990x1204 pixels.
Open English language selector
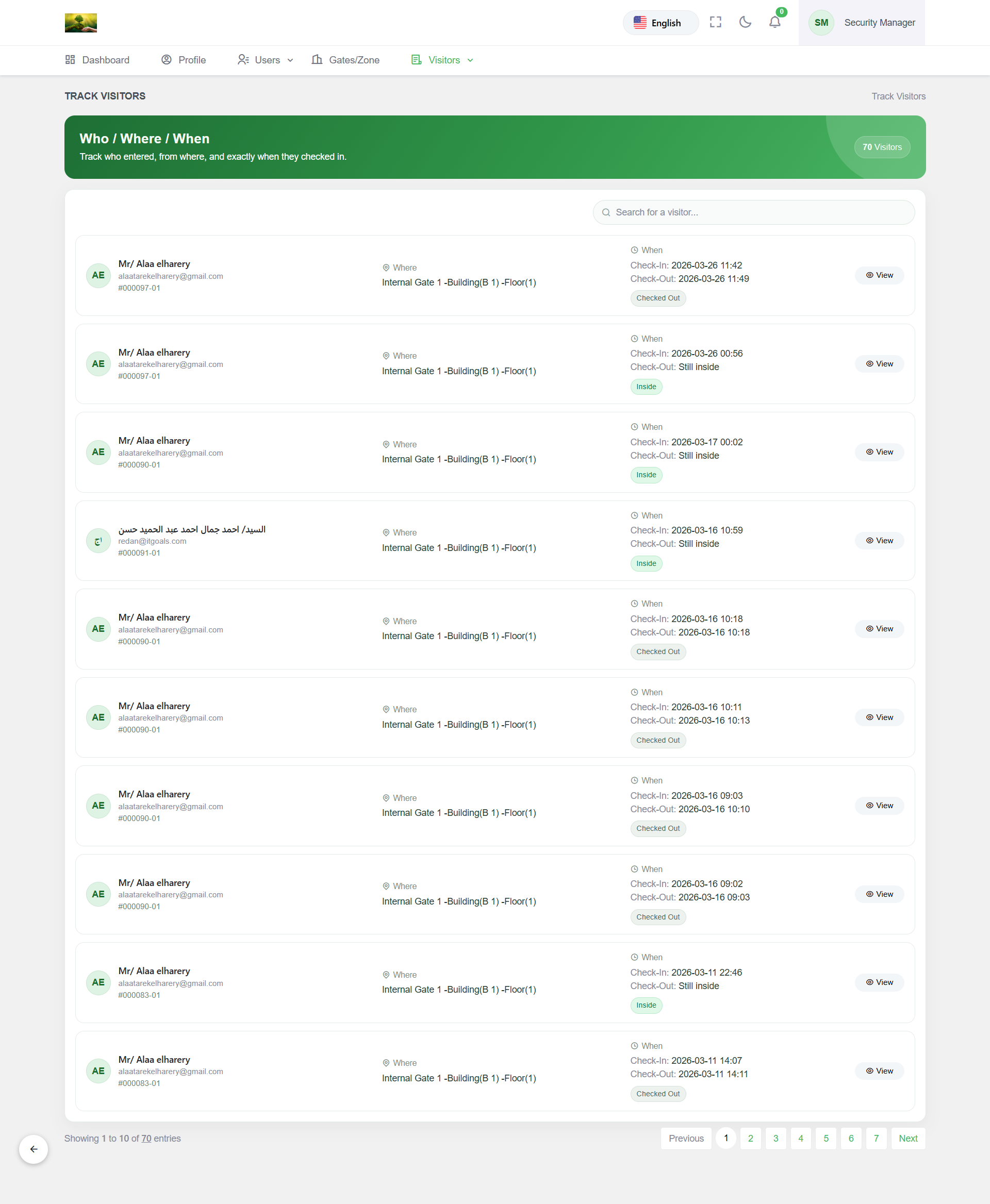661,23
